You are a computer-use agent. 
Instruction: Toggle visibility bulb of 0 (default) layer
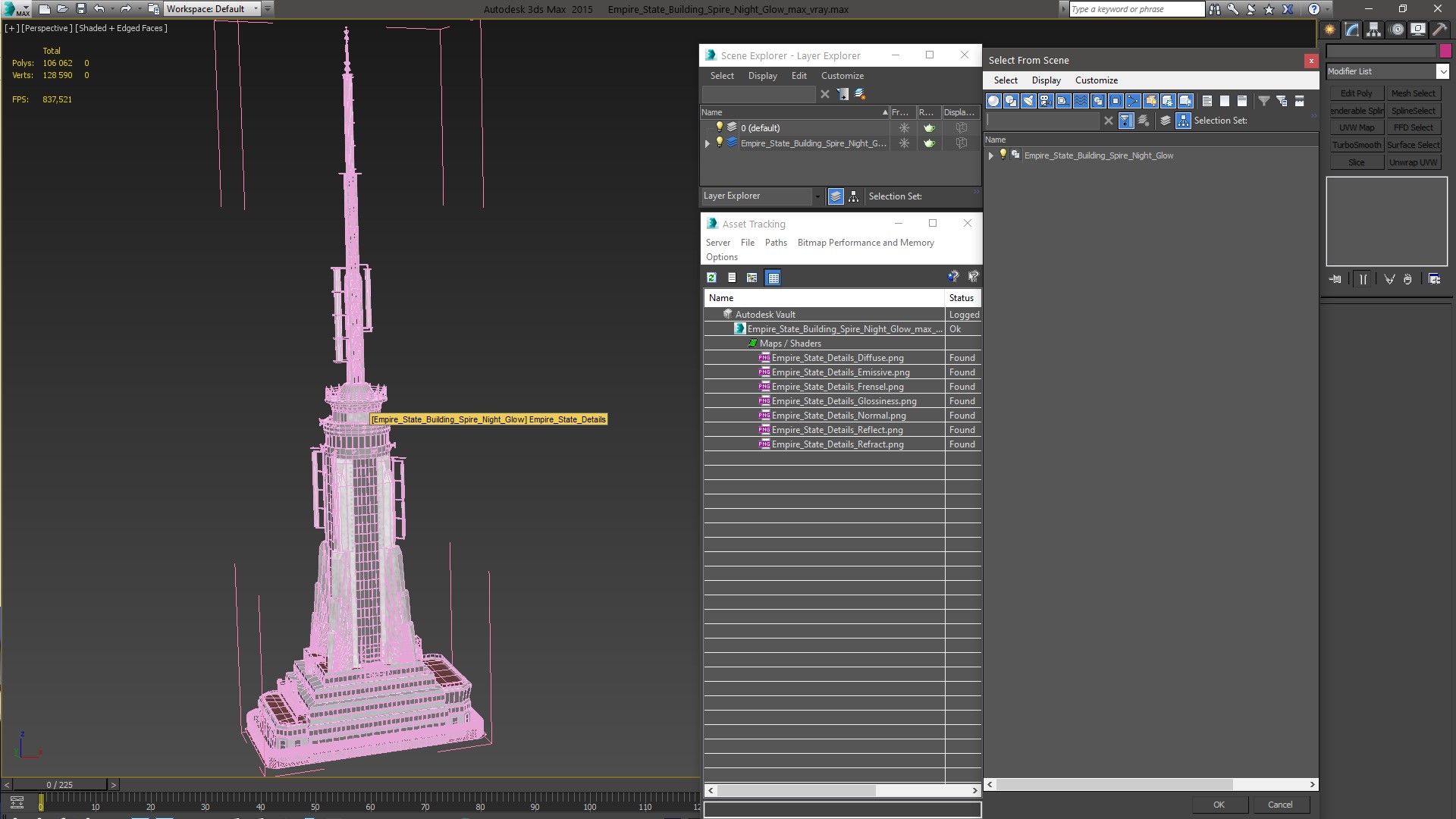(720, 127)
